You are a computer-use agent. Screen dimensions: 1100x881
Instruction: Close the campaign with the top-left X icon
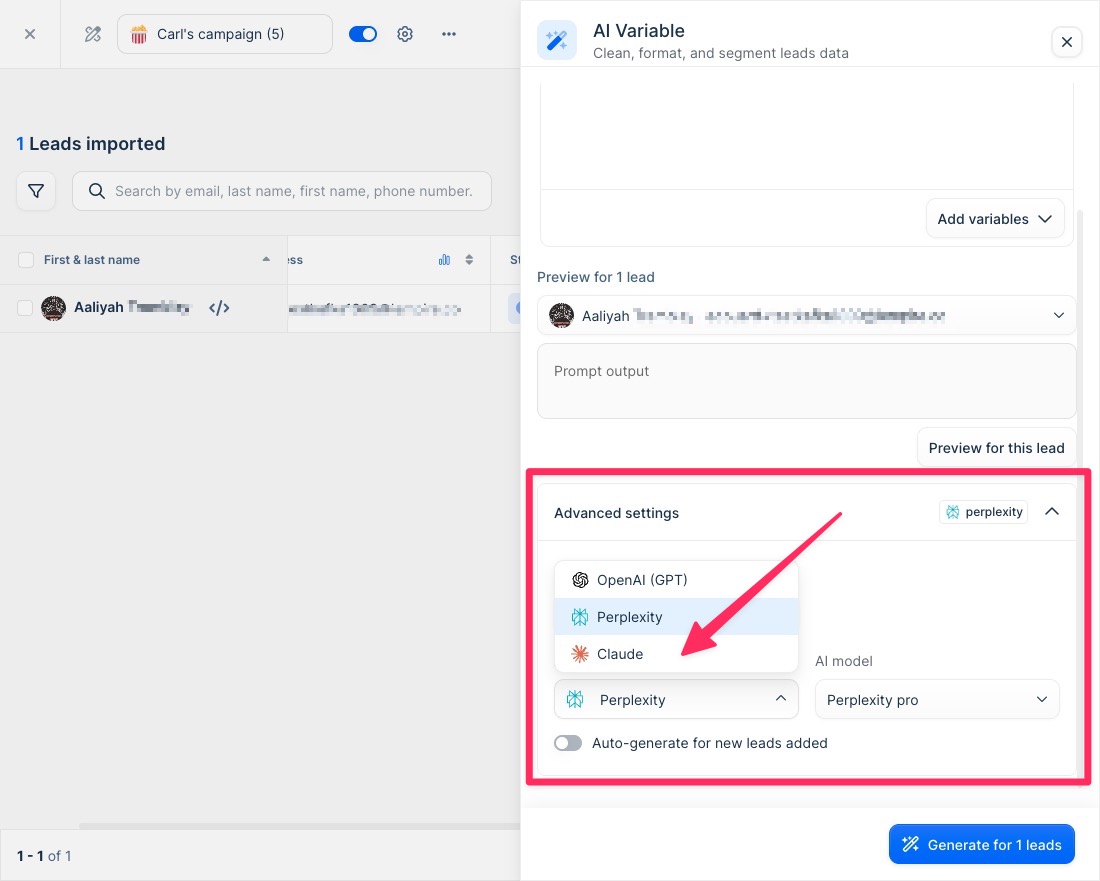click(30, 34)
